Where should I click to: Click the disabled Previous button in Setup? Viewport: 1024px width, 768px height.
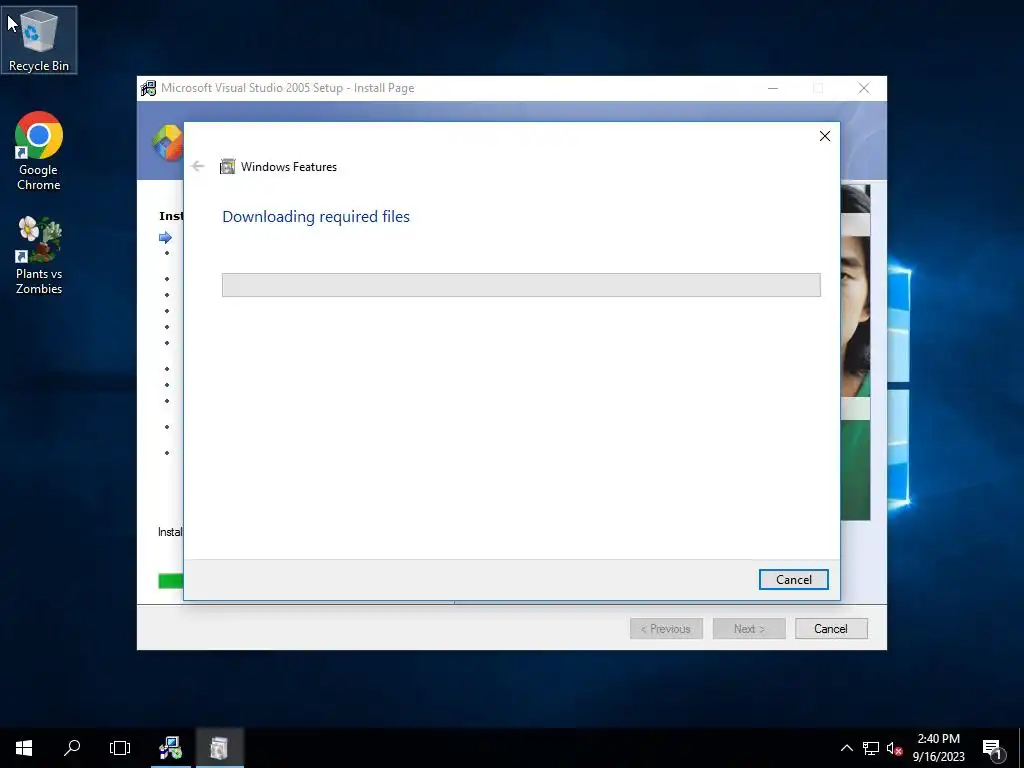666,628
